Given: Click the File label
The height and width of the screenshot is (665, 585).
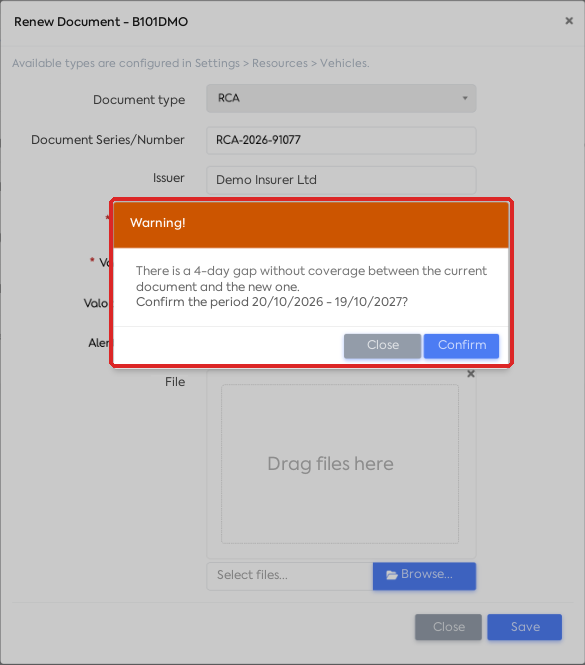Looking at the screenshot, I should [175, 382].
